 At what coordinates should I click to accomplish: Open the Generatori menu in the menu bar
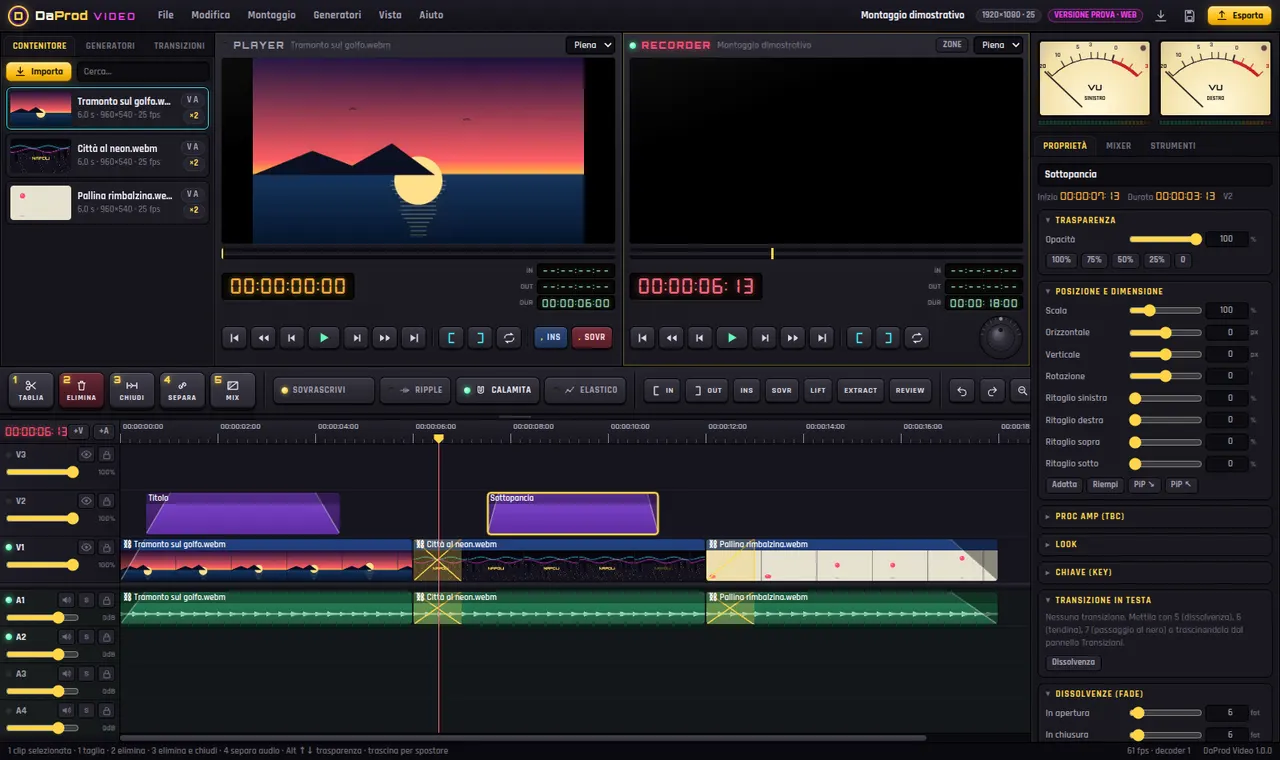point(337,15)
